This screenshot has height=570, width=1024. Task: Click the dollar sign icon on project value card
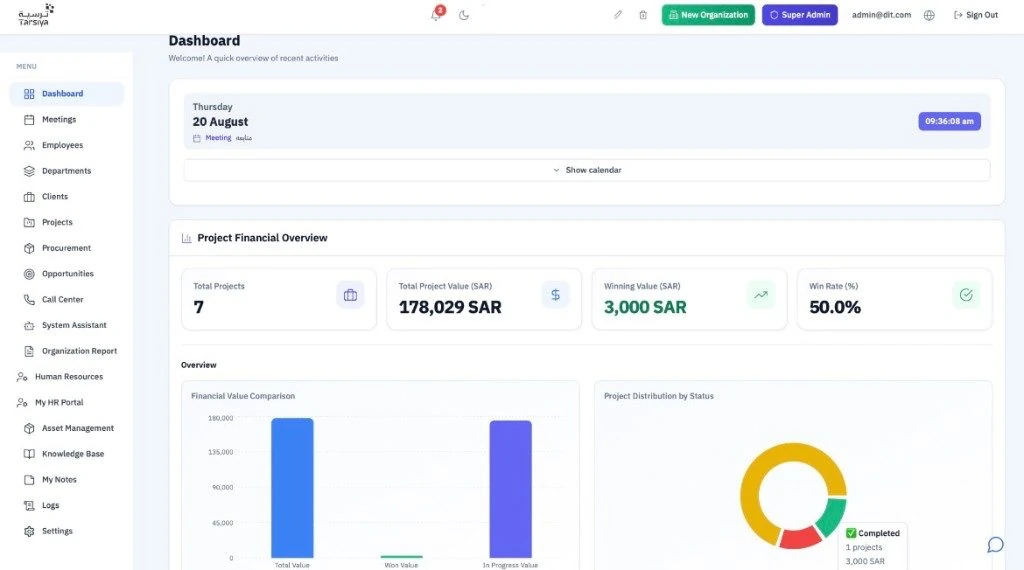[x=555, y=295]
